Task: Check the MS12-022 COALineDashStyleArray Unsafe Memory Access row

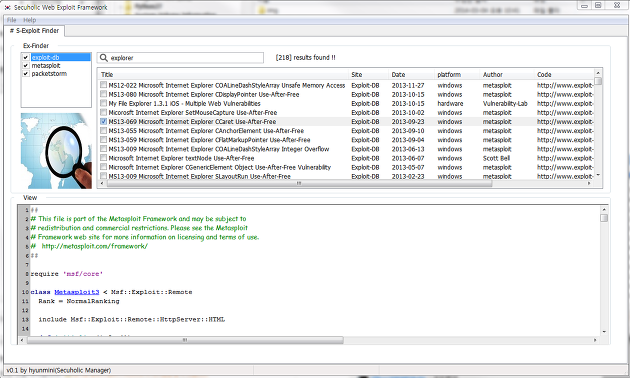Action: click(x=104, y=85)
